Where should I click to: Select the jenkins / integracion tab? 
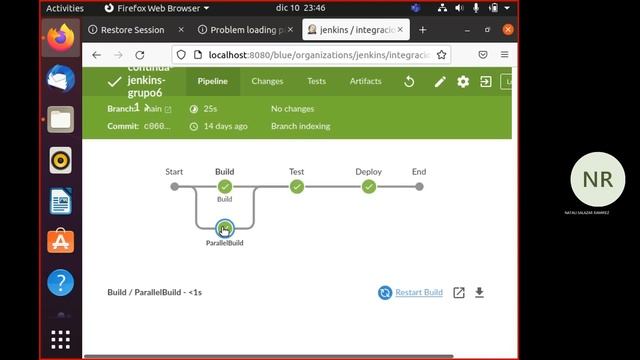pyautogui.click(x=356, y=30)
